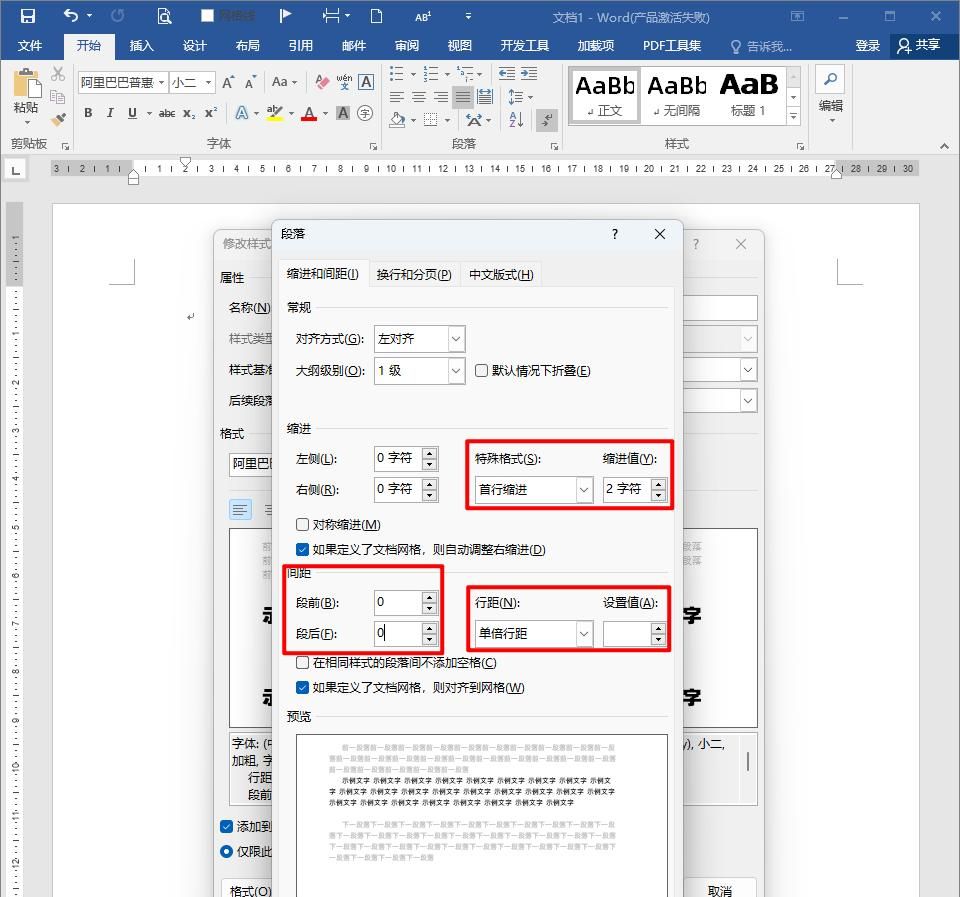This screenshot has width=960, height=897.
Task: Toggle bold formatting in the ribbon
Action: coord(88,115)
